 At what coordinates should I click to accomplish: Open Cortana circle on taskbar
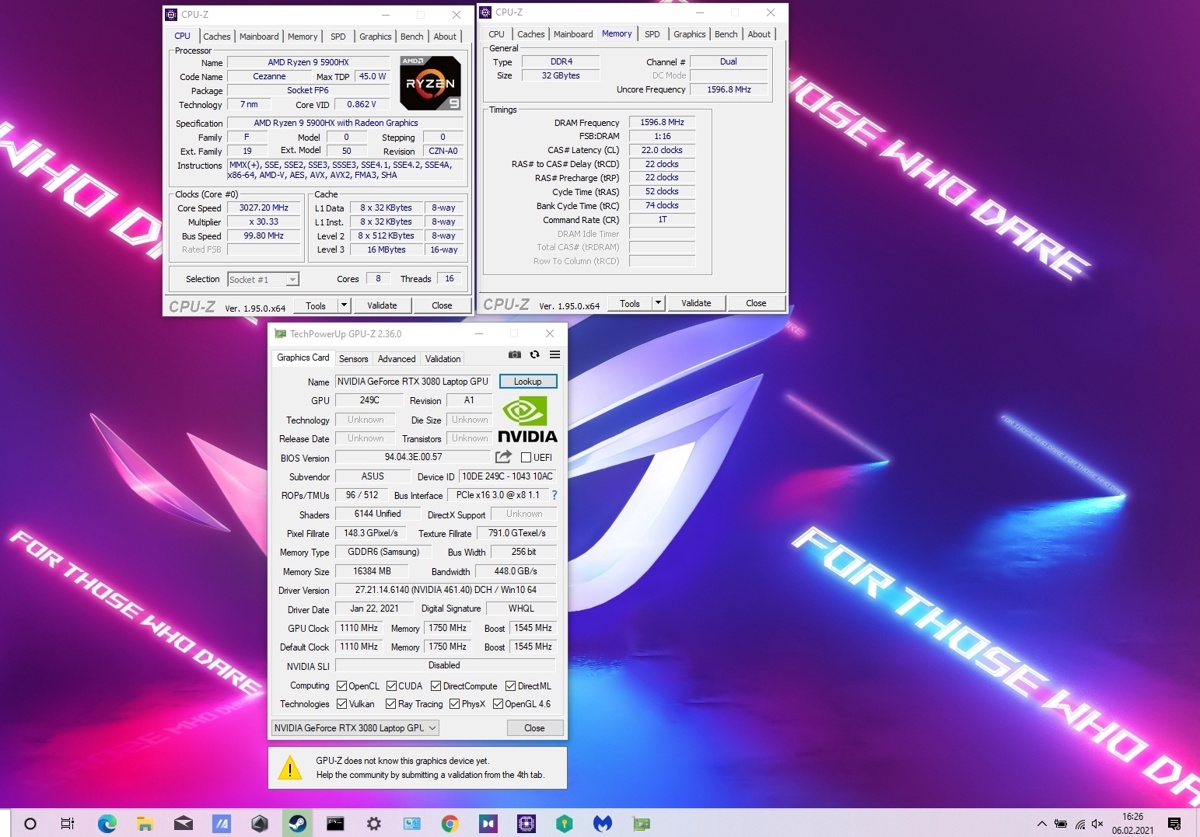tap(30, 824)
